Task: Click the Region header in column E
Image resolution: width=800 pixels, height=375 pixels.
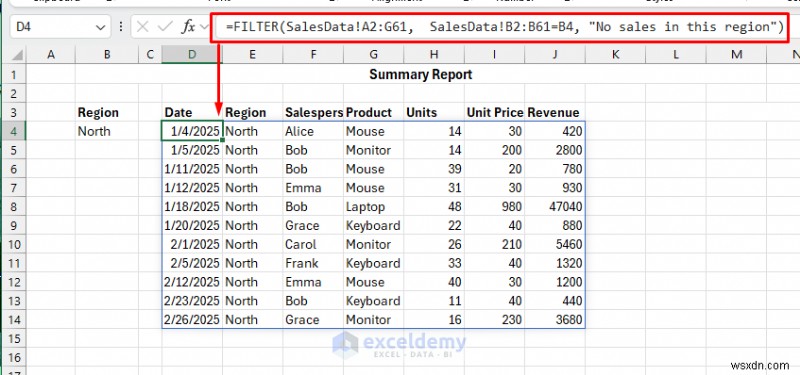Action: [x=252, y=112]
